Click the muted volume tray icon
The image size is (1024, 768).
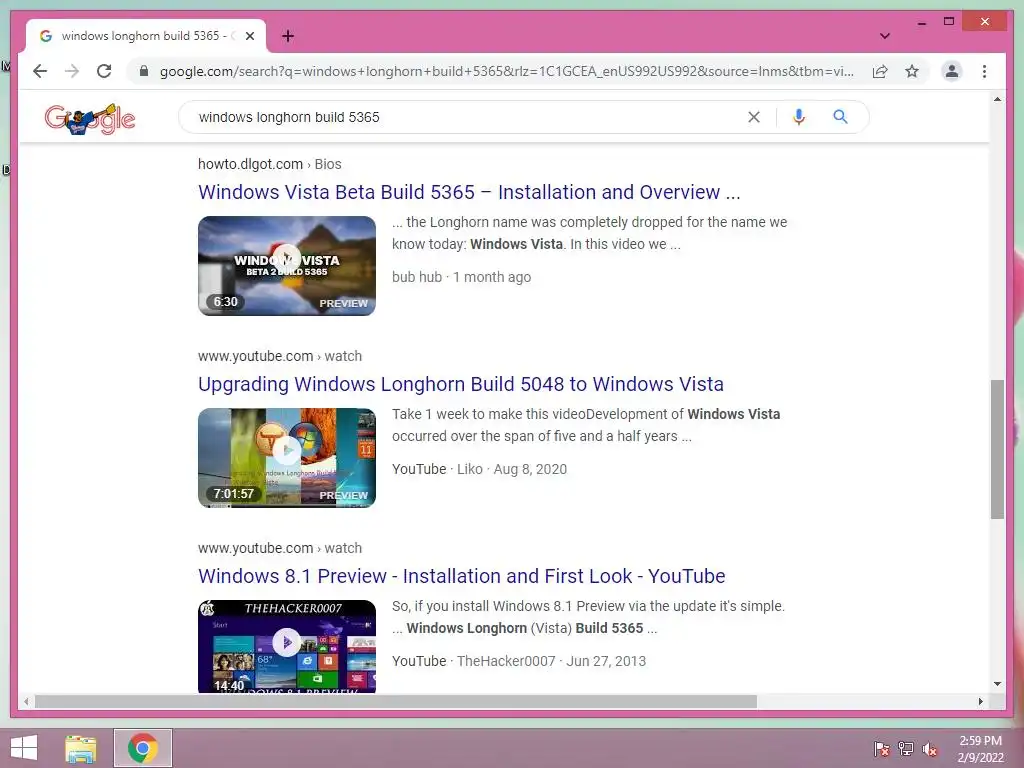click(x=930, y=748)
